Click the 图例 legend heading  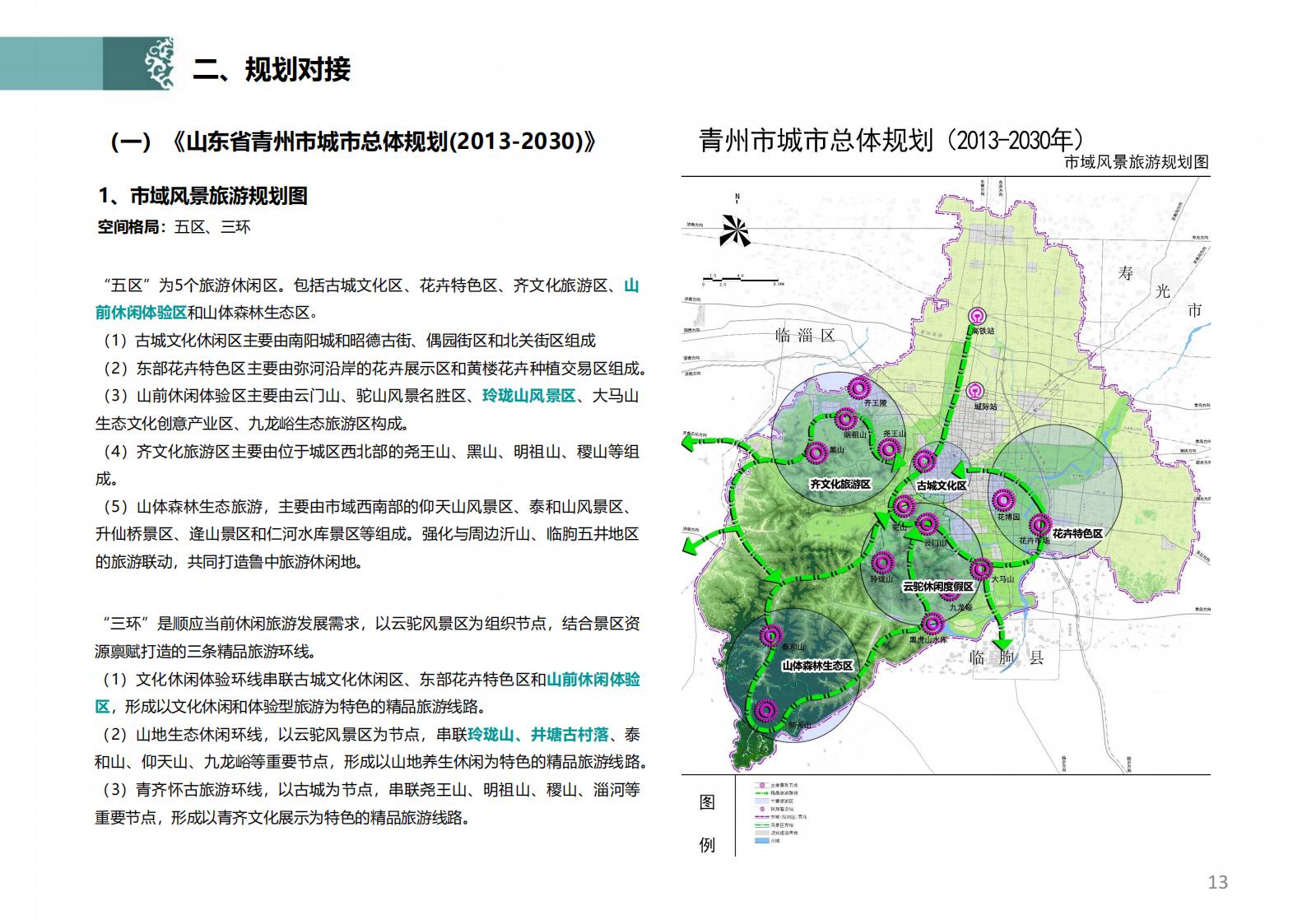(707, 823)
